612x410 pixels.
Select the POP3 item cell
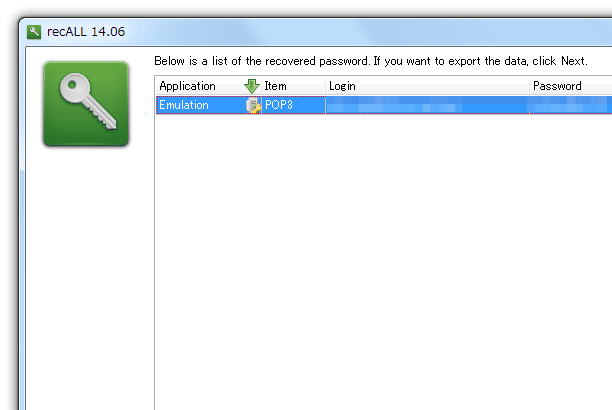(x=293, y=105)
